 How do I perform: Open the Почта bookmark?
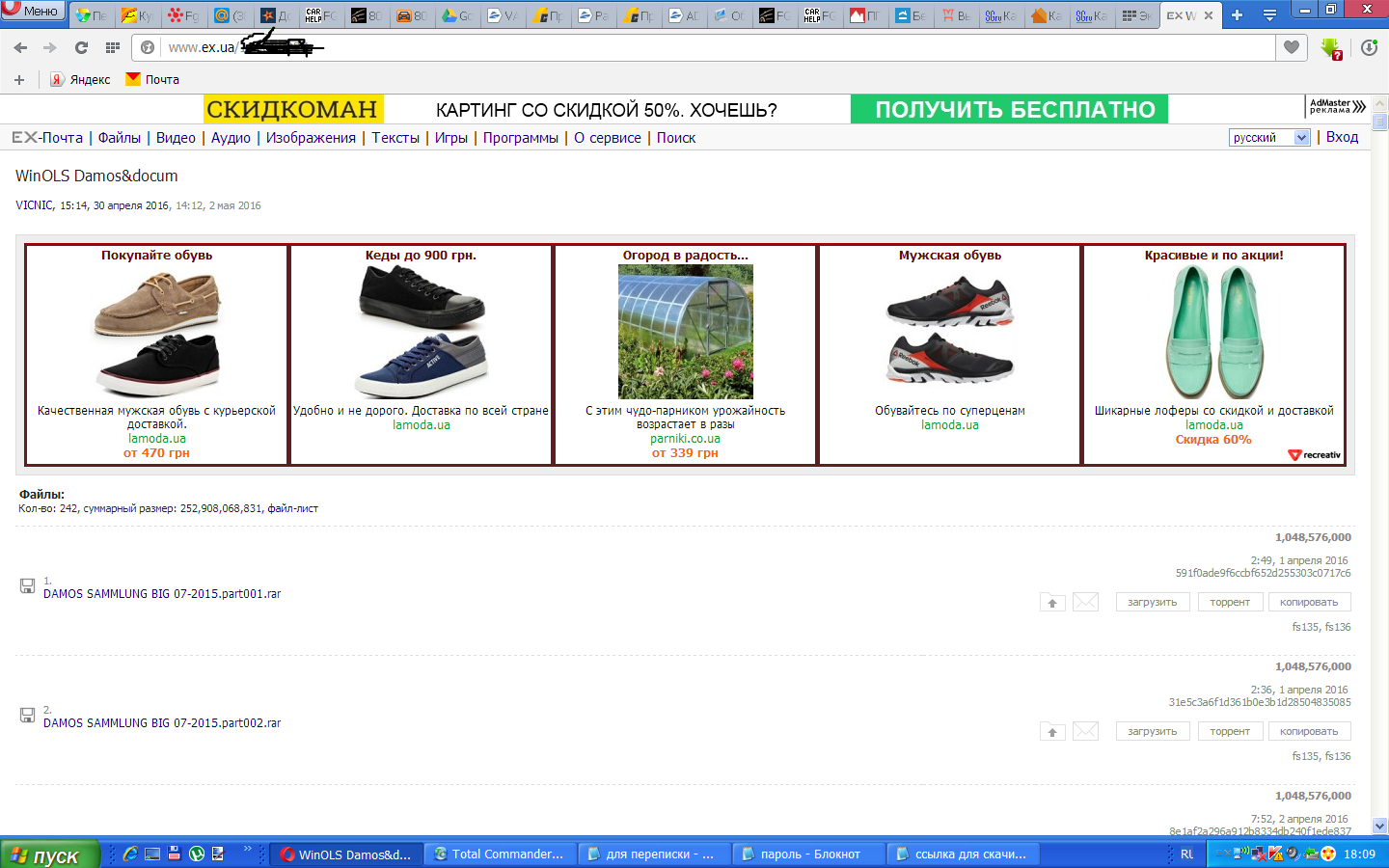pos(152,79)
